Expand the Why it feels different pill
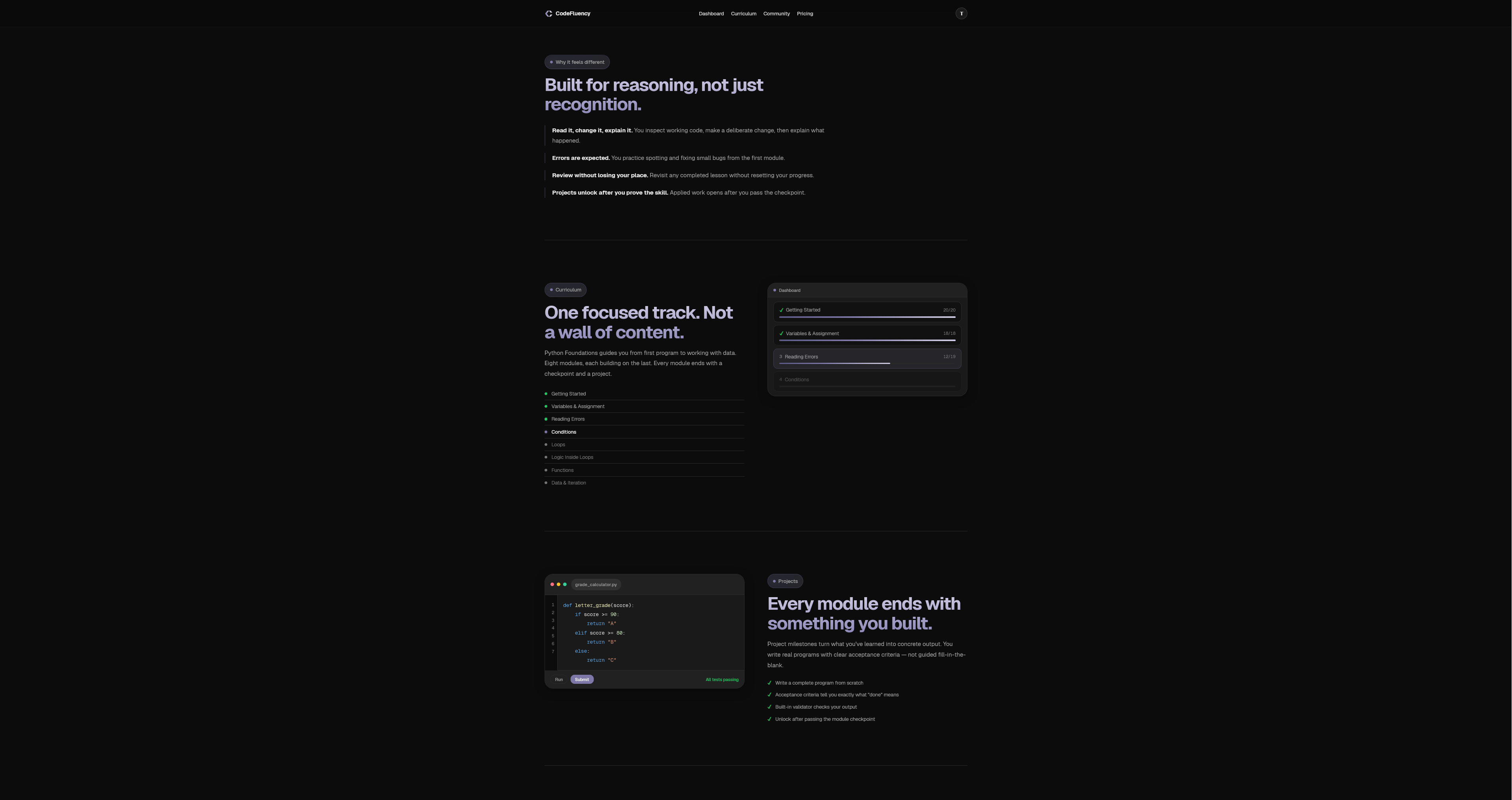1512x800 pixels. pyautogui.click(x=576, y=62)
